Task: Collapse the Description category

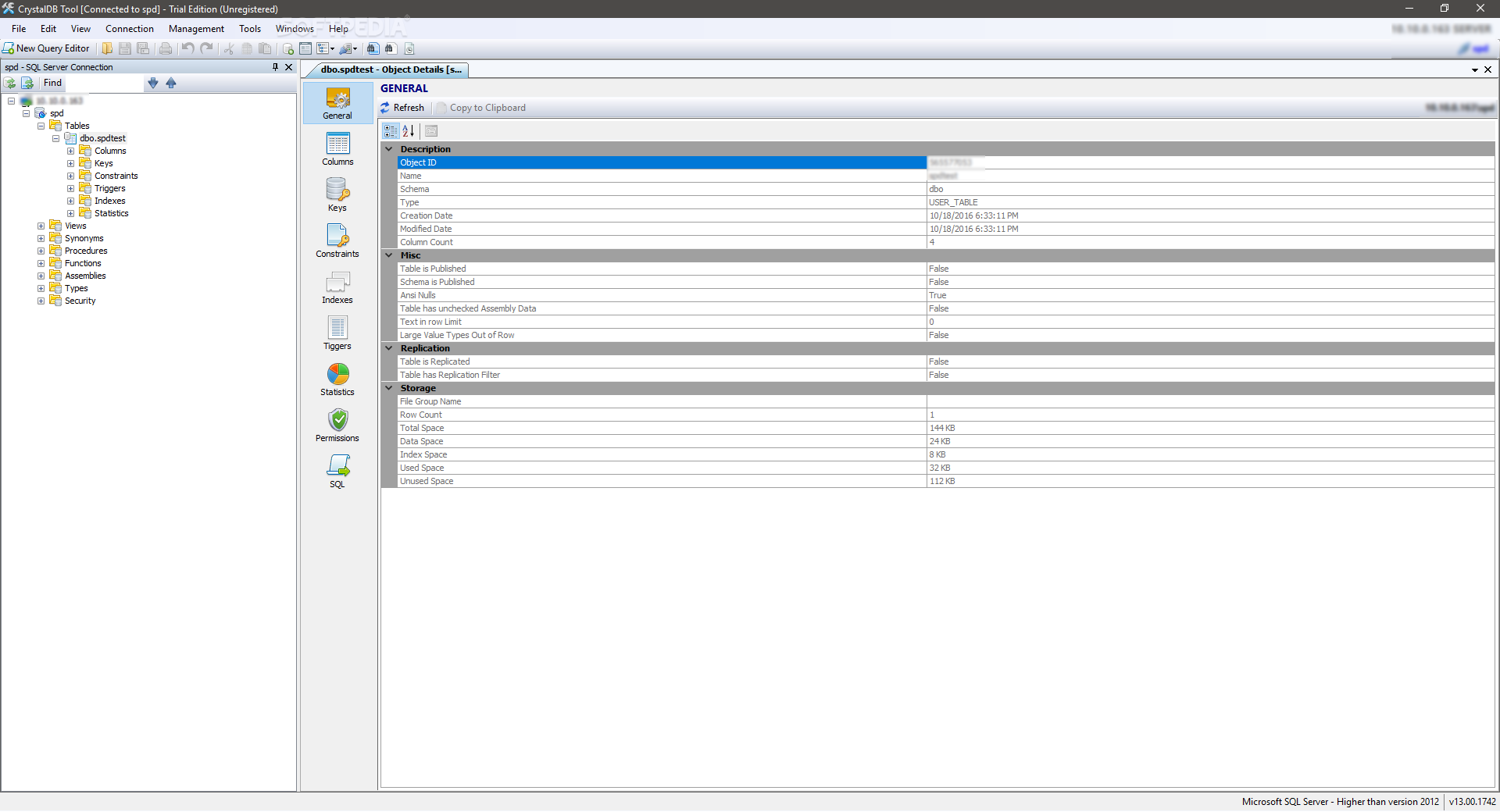Action: [389, 149]
